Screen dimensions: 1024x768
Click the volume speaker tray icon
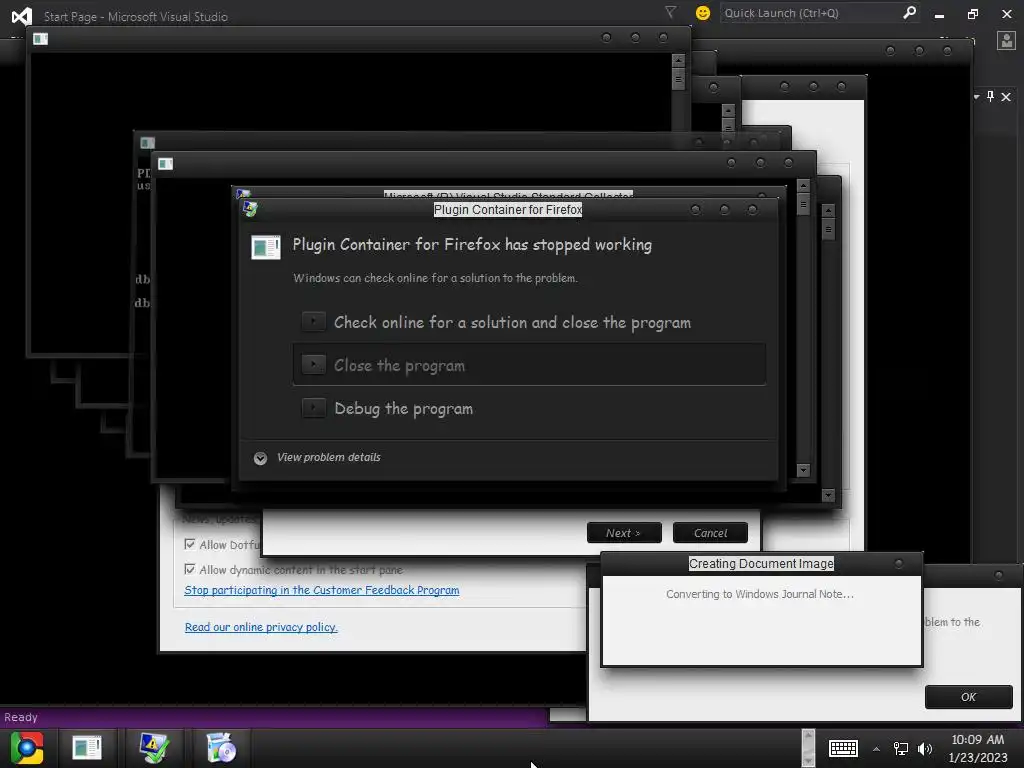(x=925, y=749)
